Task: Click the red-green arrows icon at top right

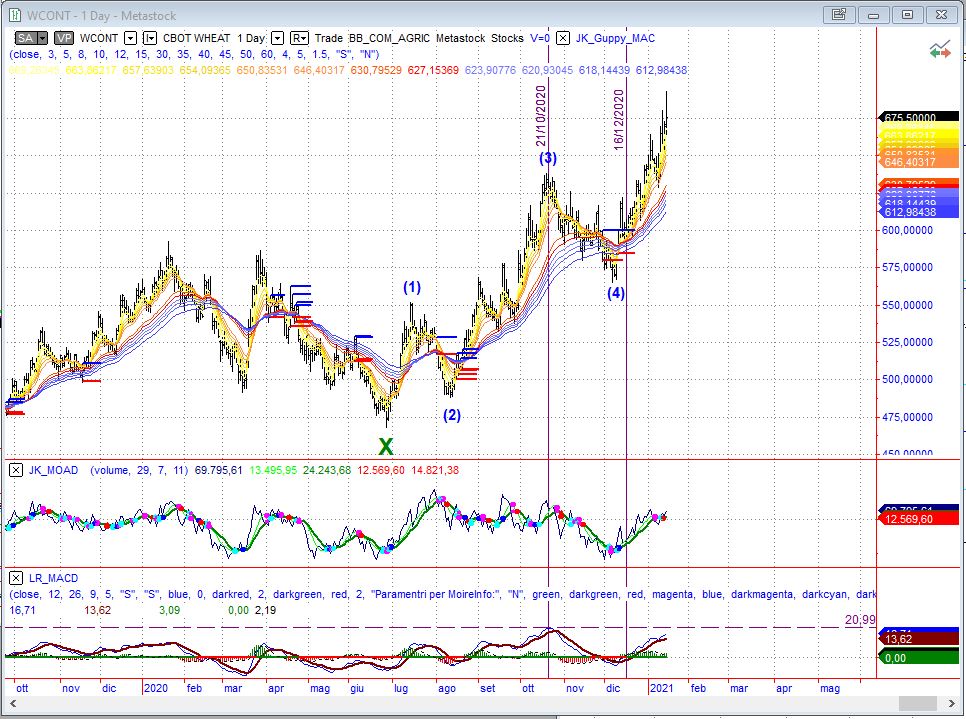Action: (x=940, y=50)
